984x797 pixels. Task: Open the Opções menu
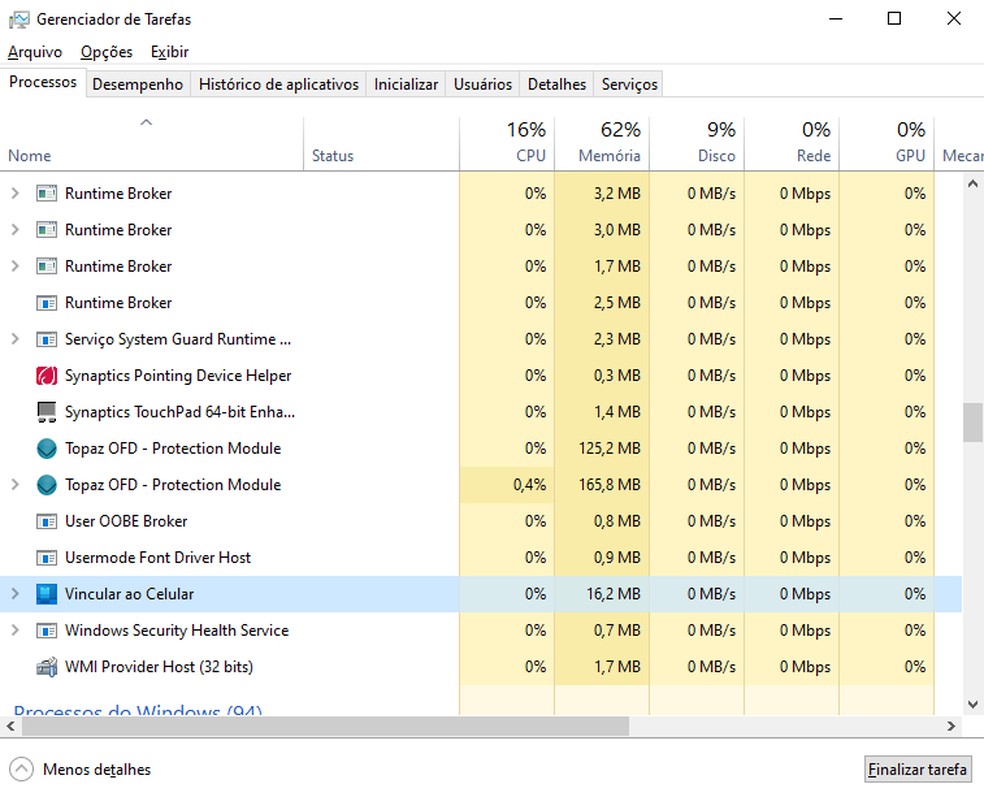[x=106, y=52]
